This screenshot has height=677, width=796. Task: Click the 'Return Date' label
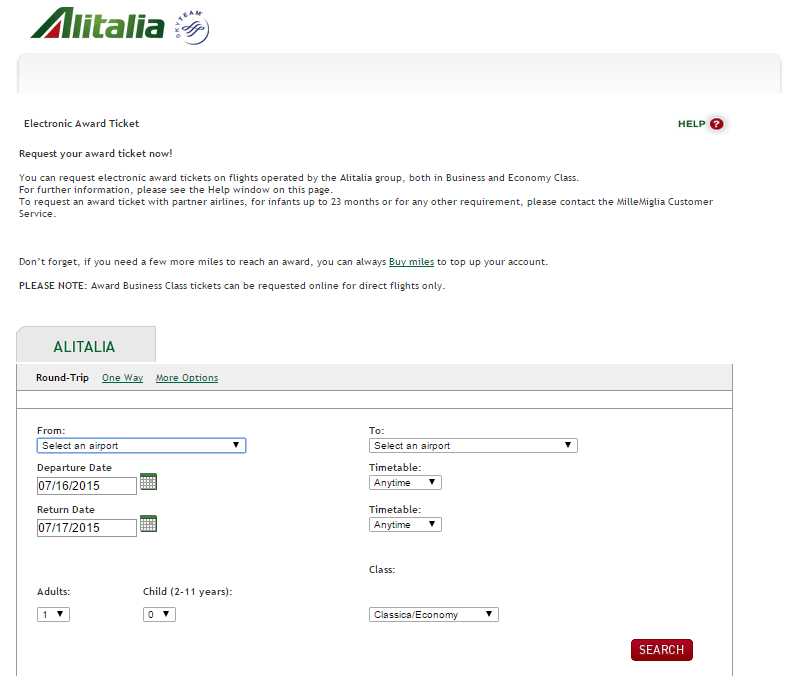pyautogui.click(x=65, y=510)
